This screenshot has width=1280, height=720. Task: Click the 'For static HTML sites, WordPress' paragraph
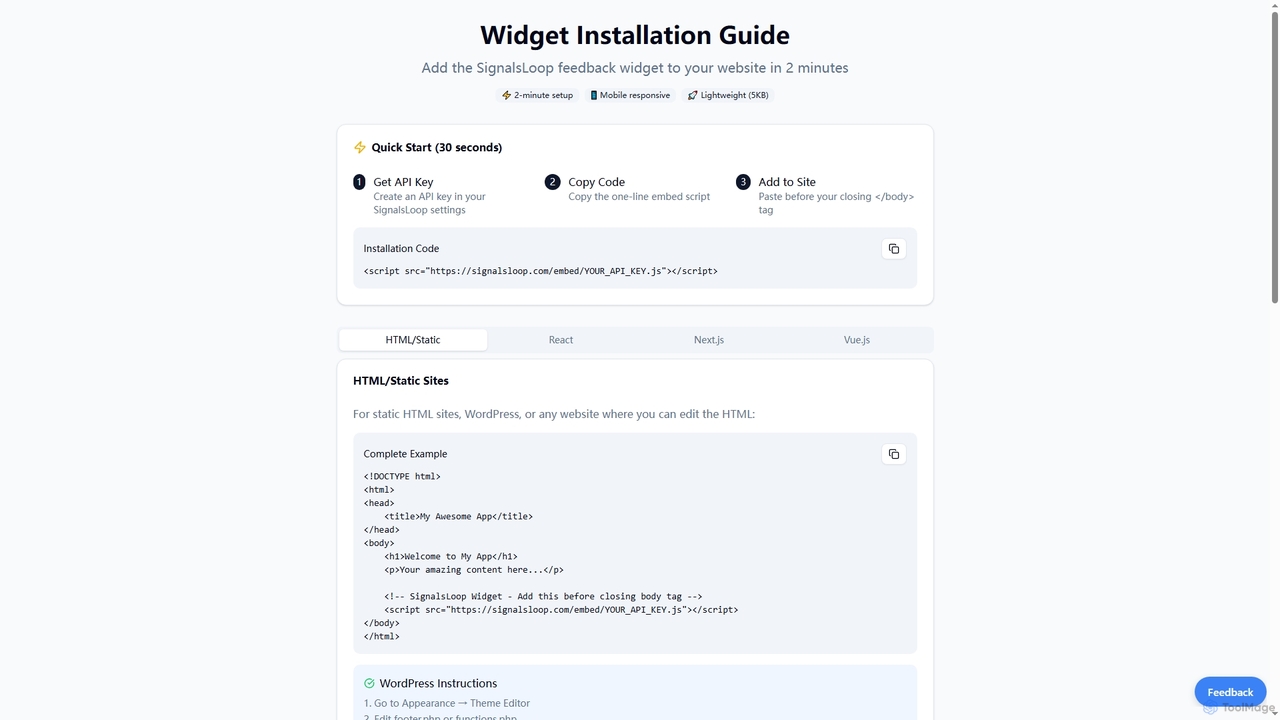pyautogui.click(x=554, y=414)
